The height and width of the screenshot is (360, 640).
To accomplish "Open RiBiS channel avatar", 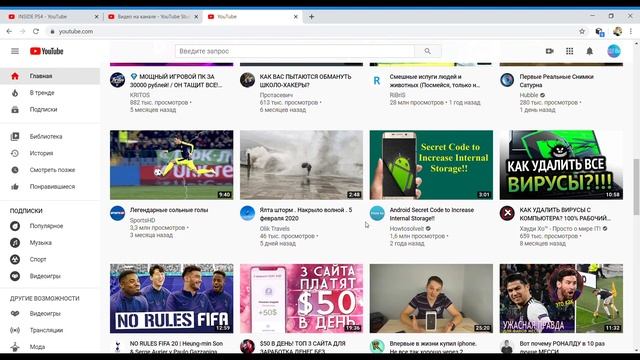I will tap(377, 80).
